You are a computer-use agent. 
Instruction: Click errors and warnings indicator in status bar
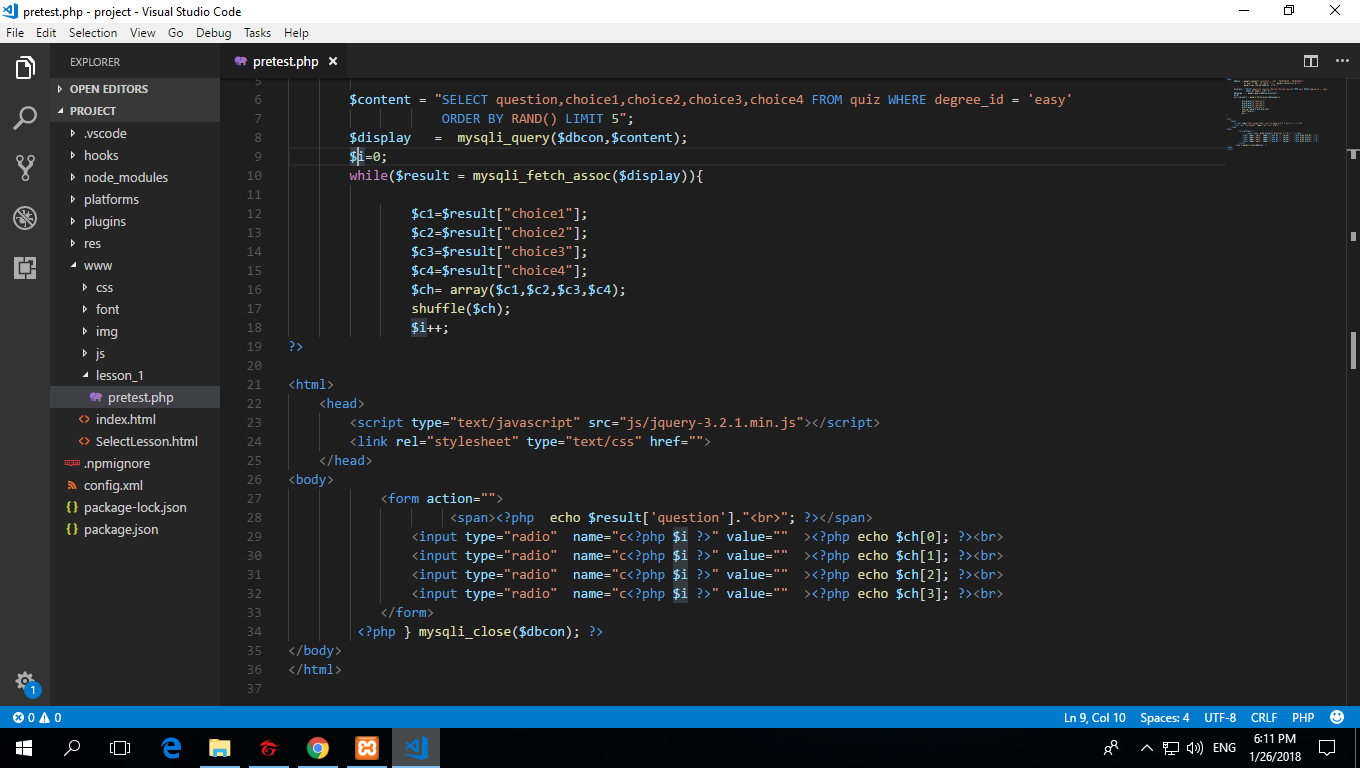pos(37,717)
